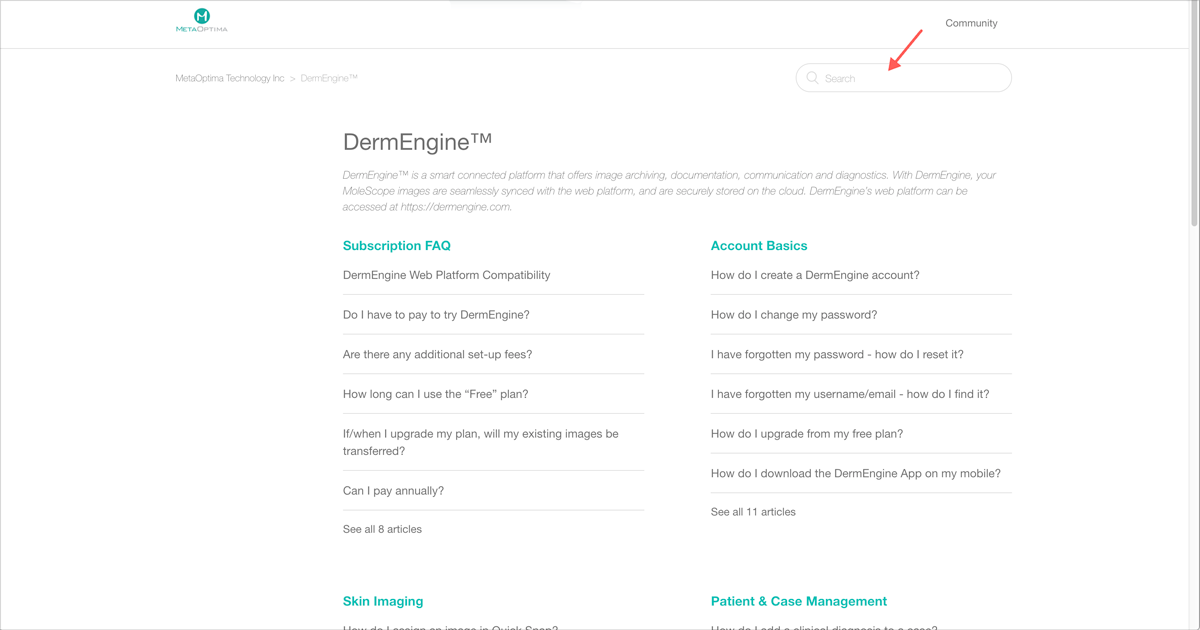Open 'How do I create a DermEngine account?'
This screenshot has width=1200, height=630.
tap(815, 275)
